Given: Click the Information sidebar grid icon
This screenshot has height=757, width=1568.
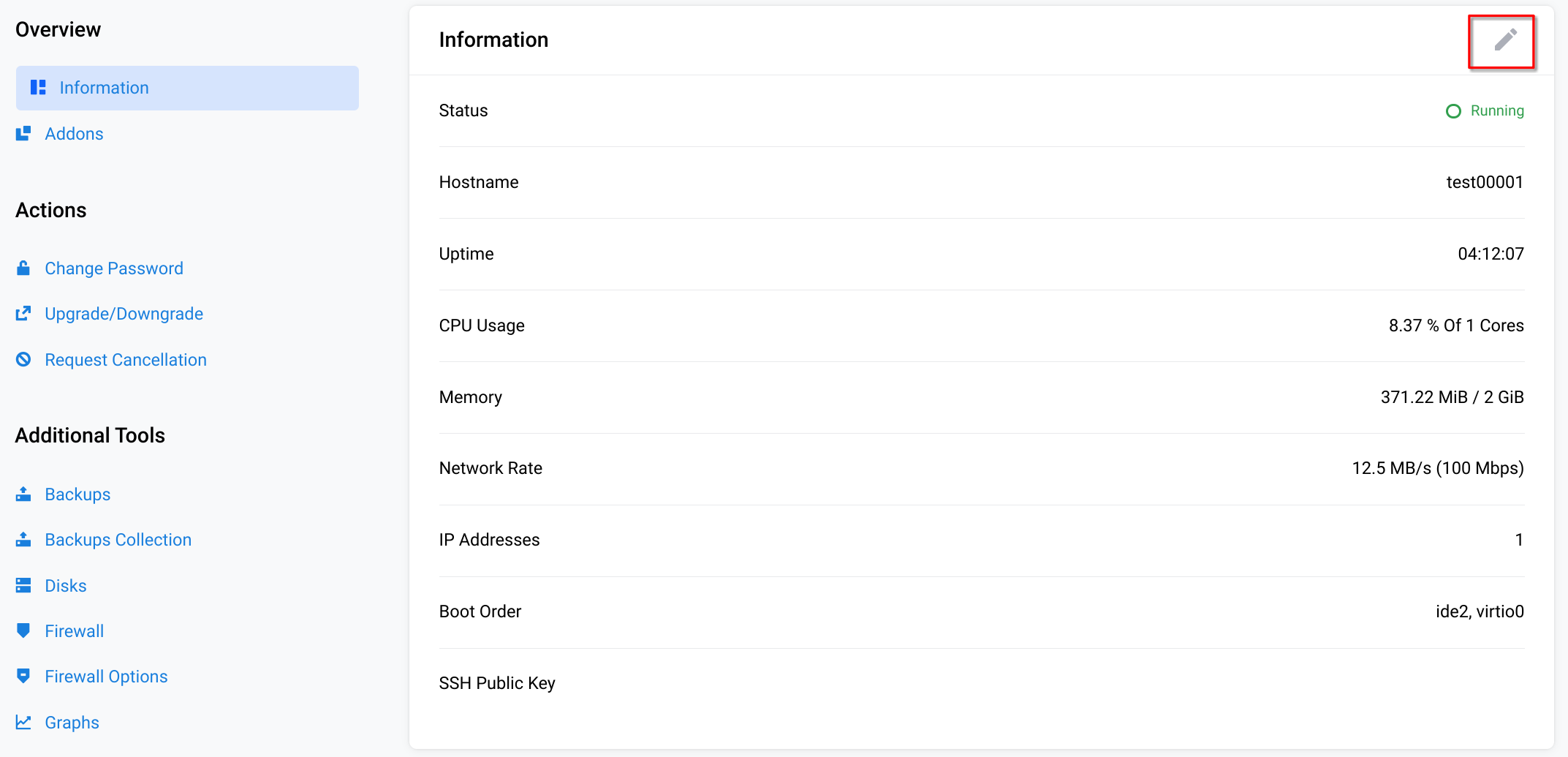Looking at the screenshot, I should (38, 88).
